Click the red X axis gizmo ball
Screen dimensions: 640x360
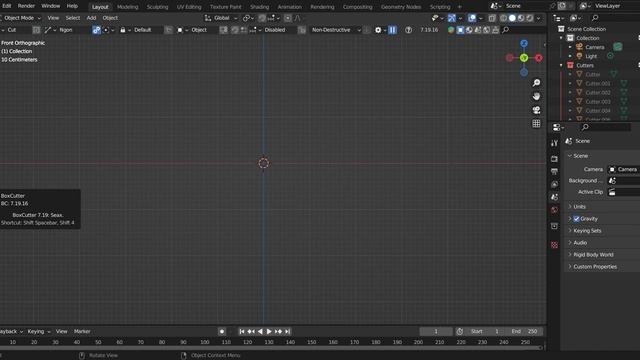(539, 58)
